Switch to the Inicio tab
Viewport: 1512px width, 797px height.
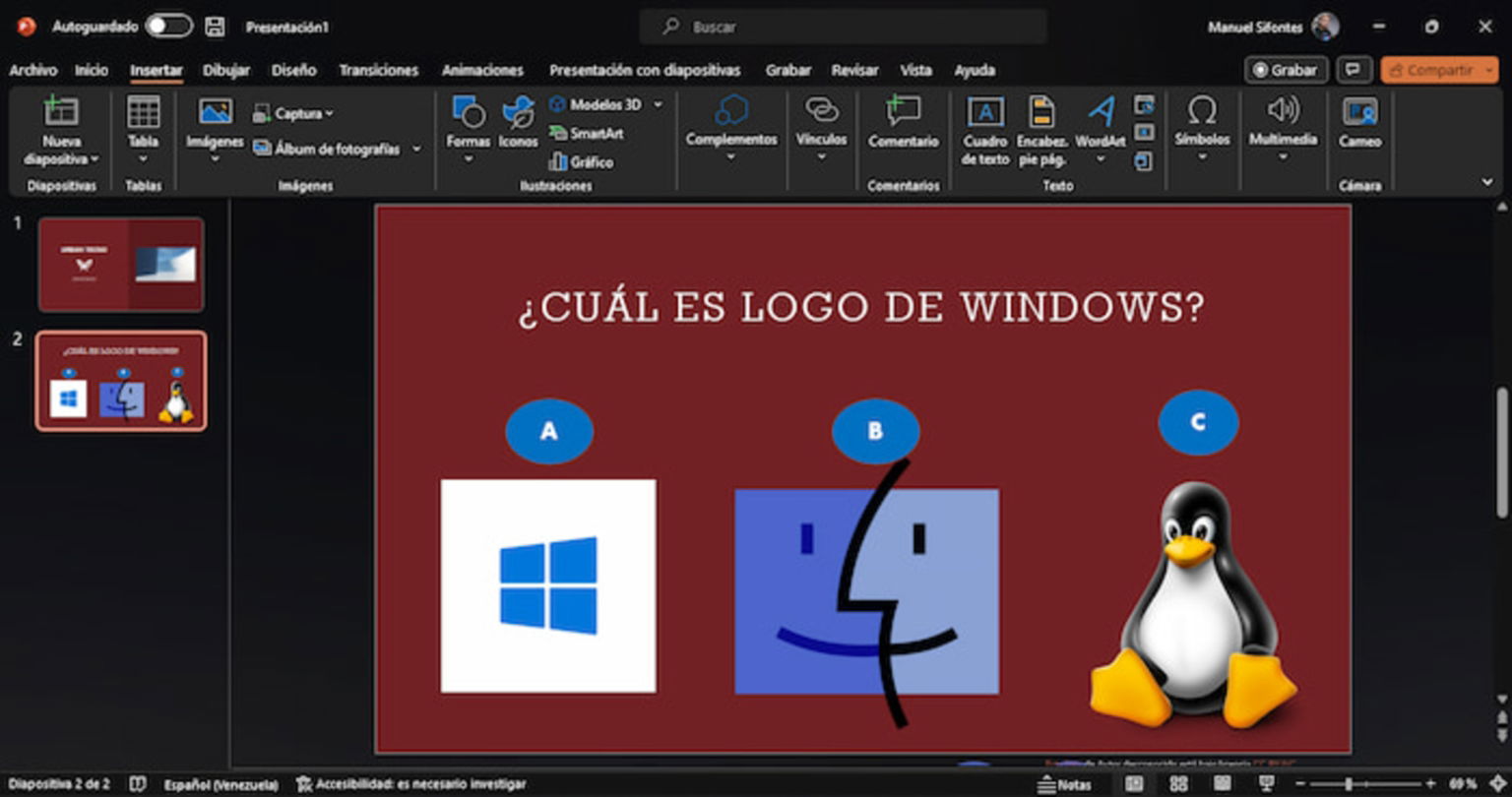pos(92,70)
